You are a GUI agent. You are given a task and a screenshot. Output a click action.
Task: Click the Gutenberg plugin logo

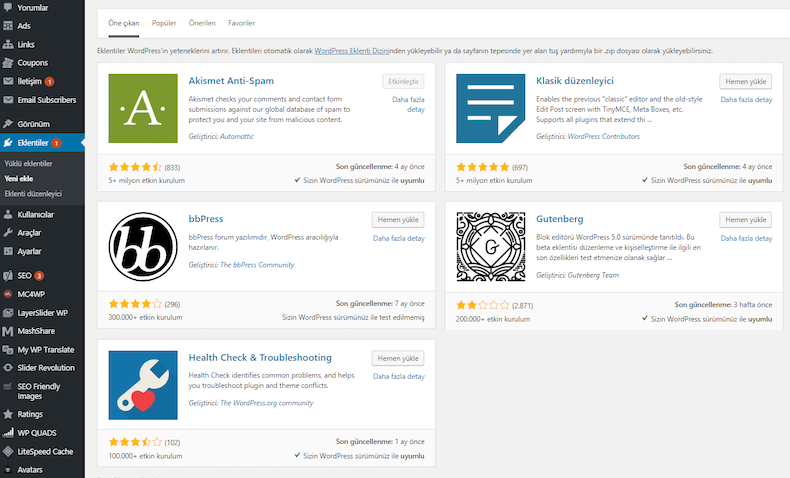491,247
